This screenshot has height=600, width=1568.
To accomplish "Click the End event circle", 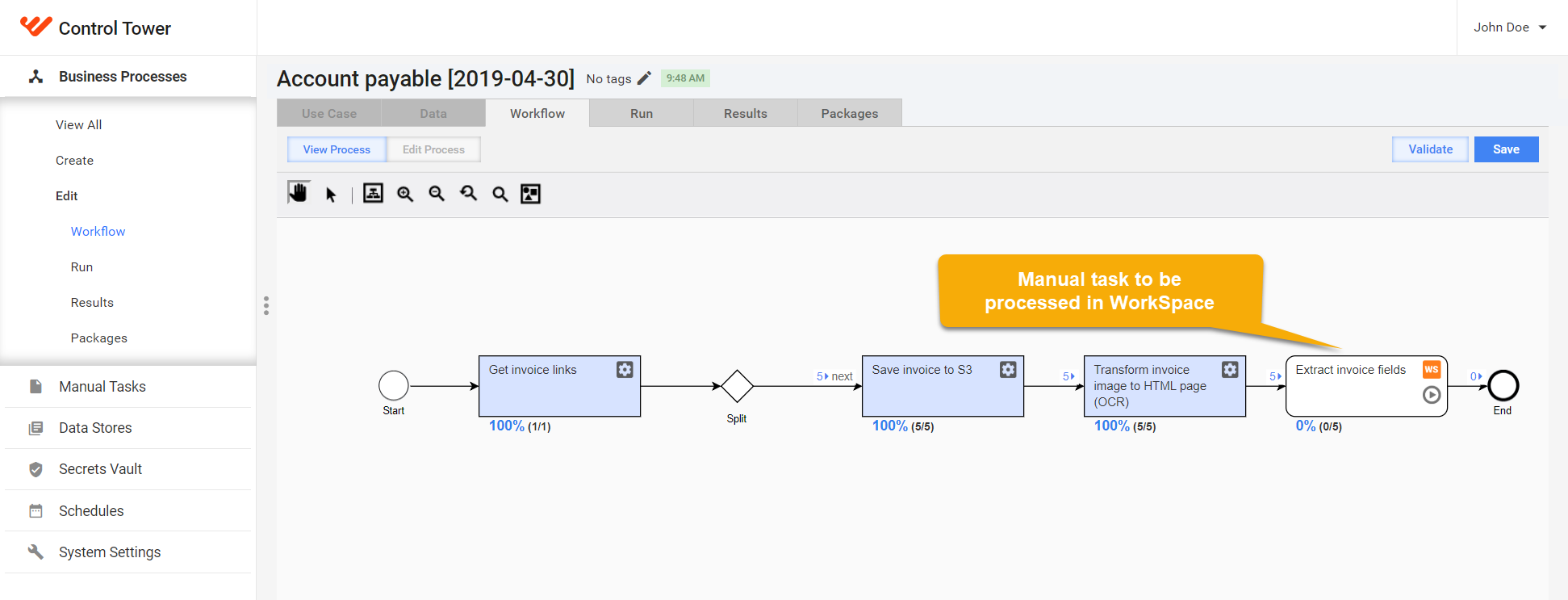I will (1503, 386).
